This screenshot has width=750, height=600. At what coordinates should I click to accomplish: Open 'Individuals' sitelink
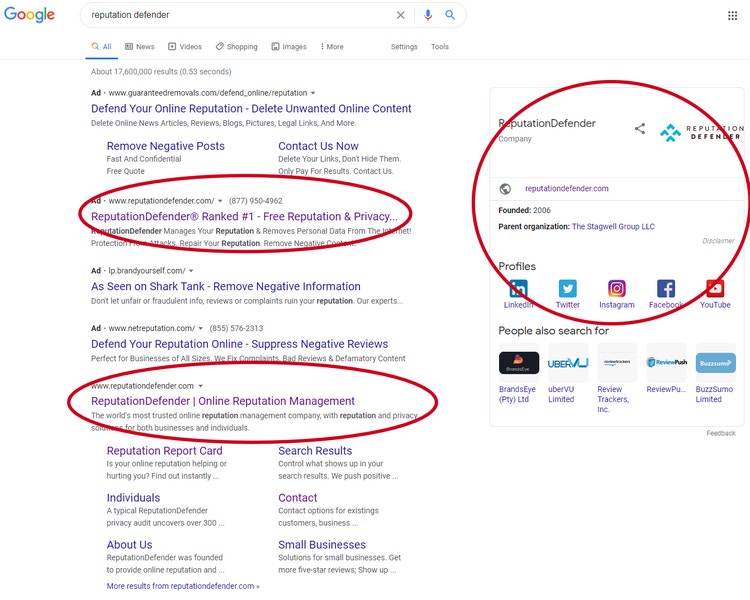(x=133, y=498)
